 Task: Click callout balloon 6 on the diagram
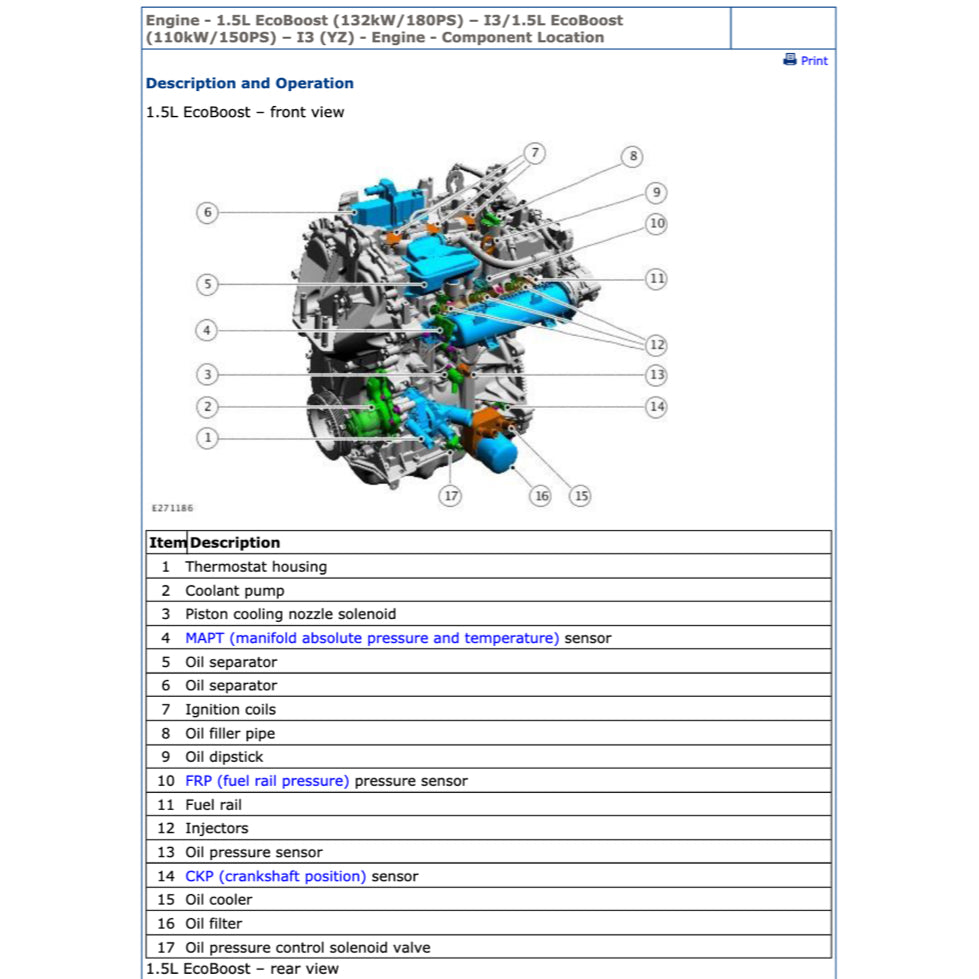207,211
